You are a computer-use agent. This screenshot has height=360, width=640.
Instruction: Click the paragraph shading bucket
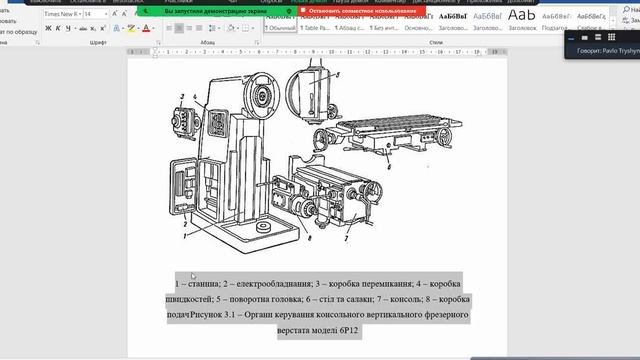(231, 28)
